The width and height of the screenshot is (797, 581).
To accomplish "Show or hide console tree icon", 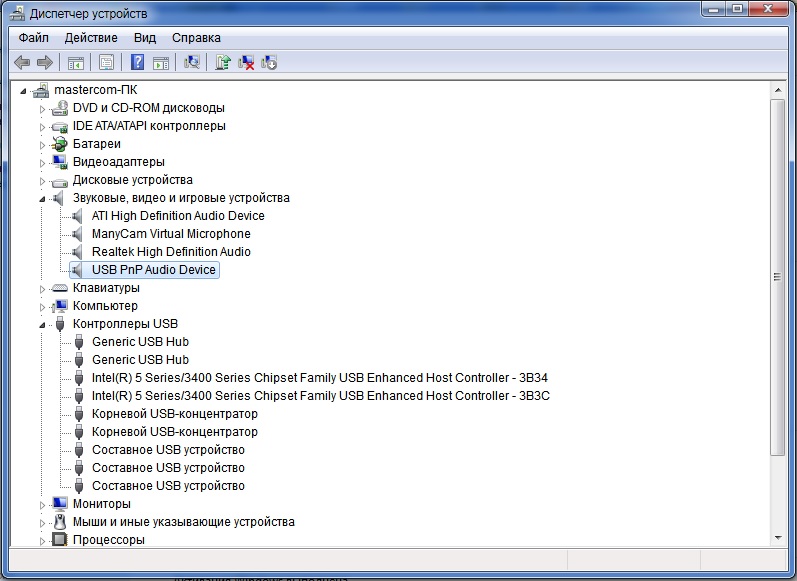I will tap(75, 62).
